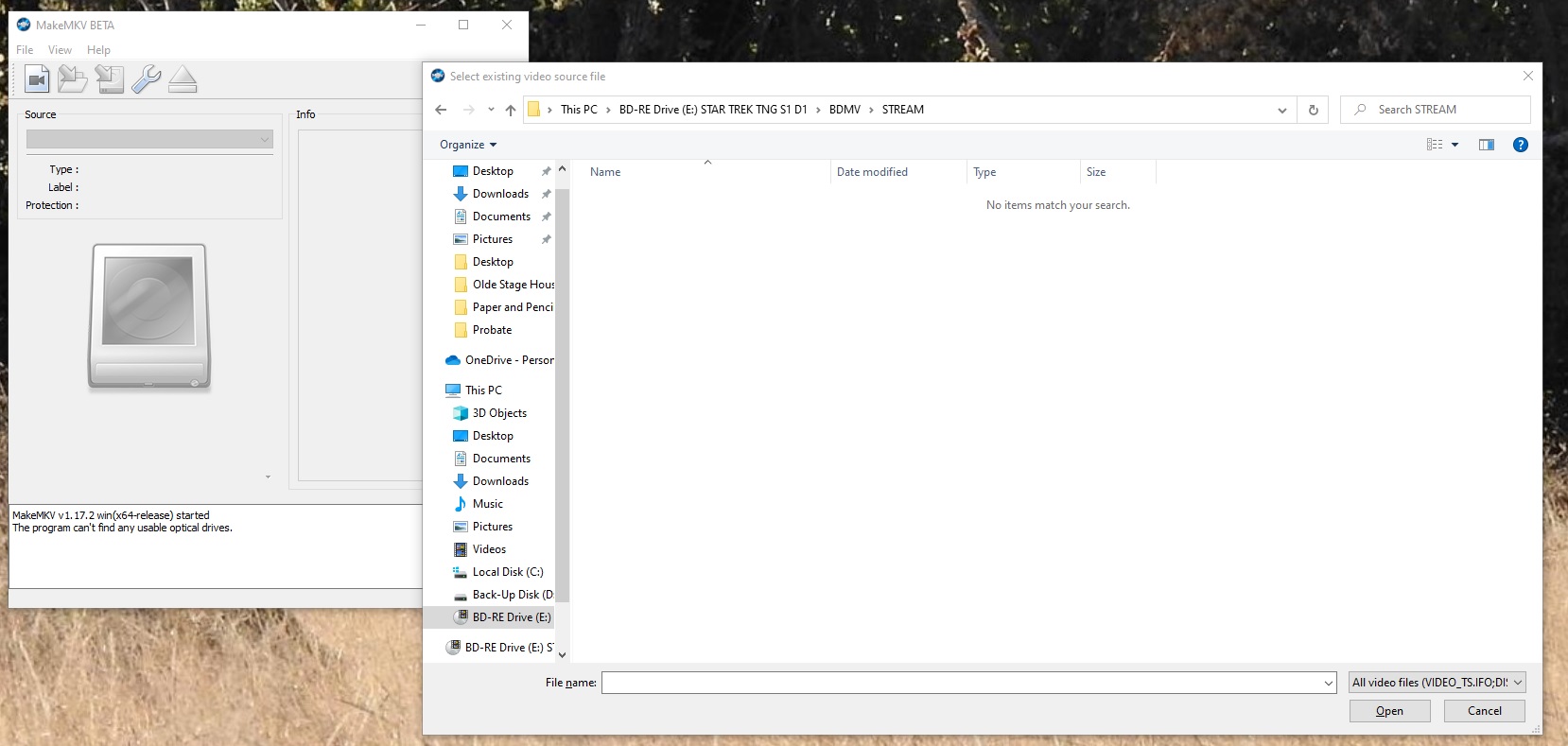Click BD-RE Drive (E:) breadcrumb in address bar
The height and width of the screenshot is (746, 1568).
click(x=713, y=110)
